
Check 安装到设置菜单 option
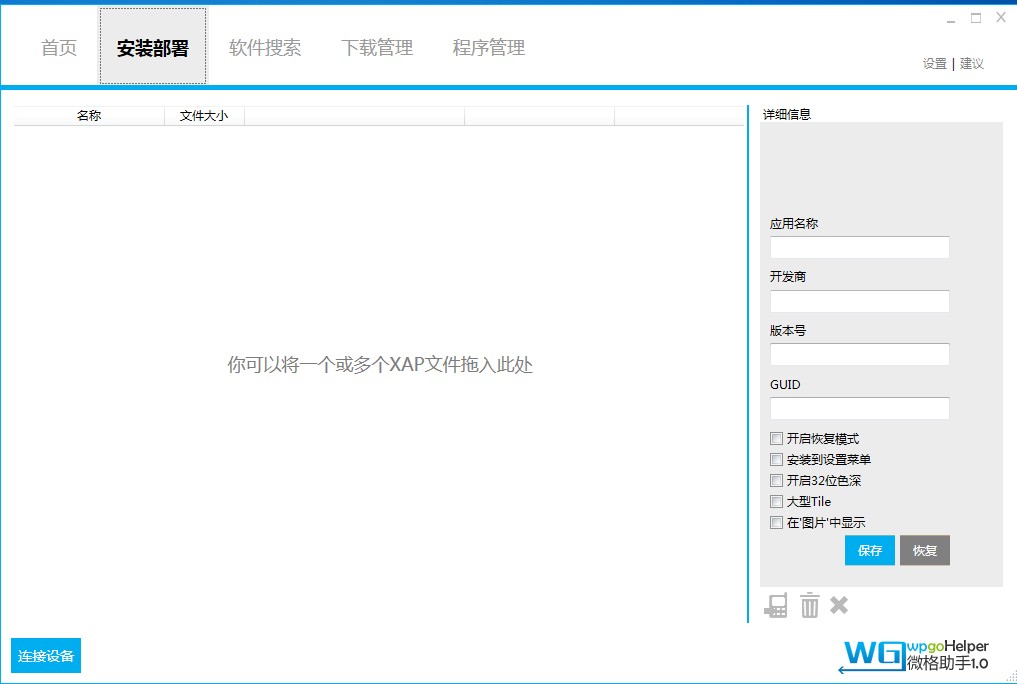pyautogui.click(x=776, y=460)
